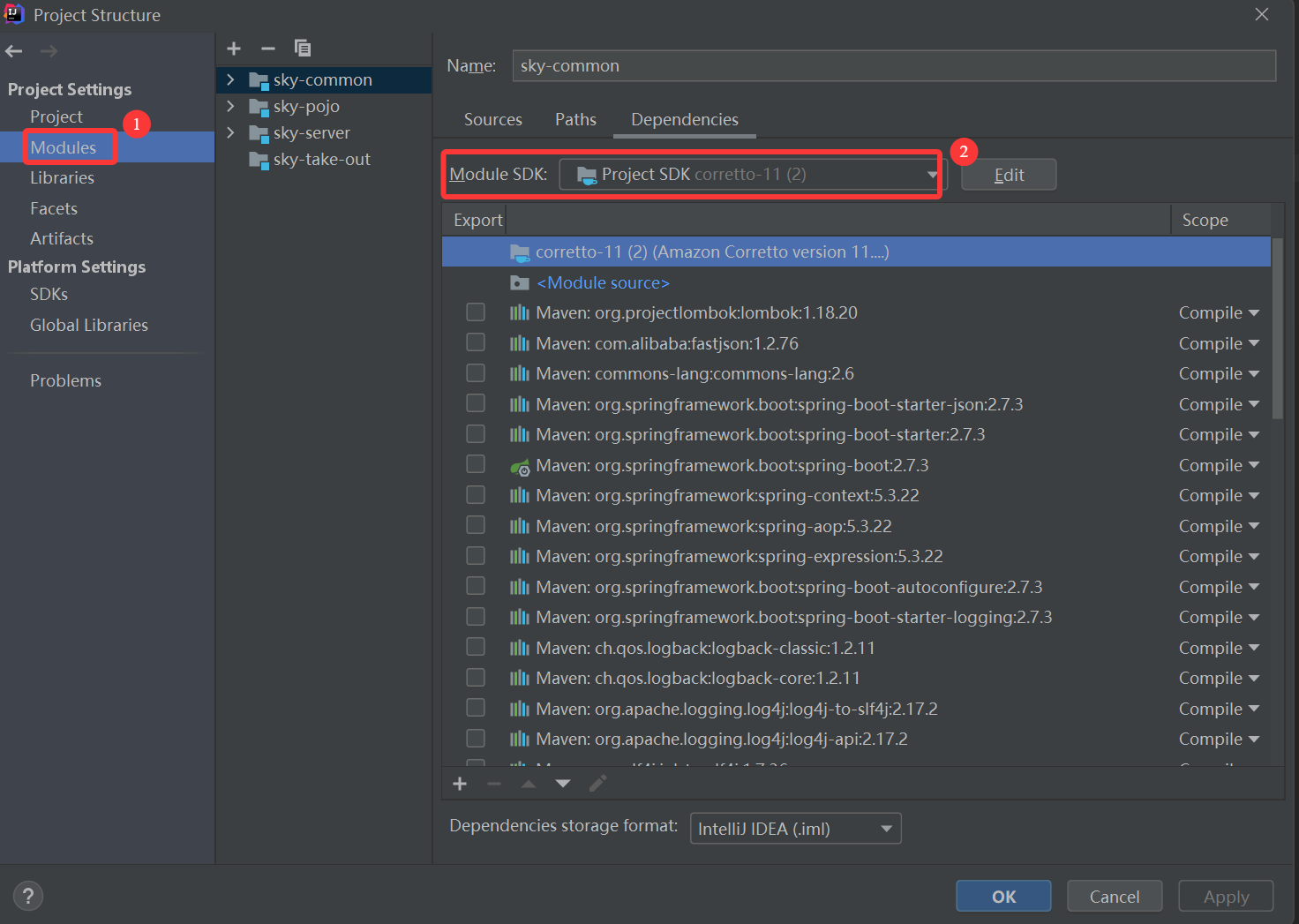
Task: Click the Module source link
Action: [603, 283]
